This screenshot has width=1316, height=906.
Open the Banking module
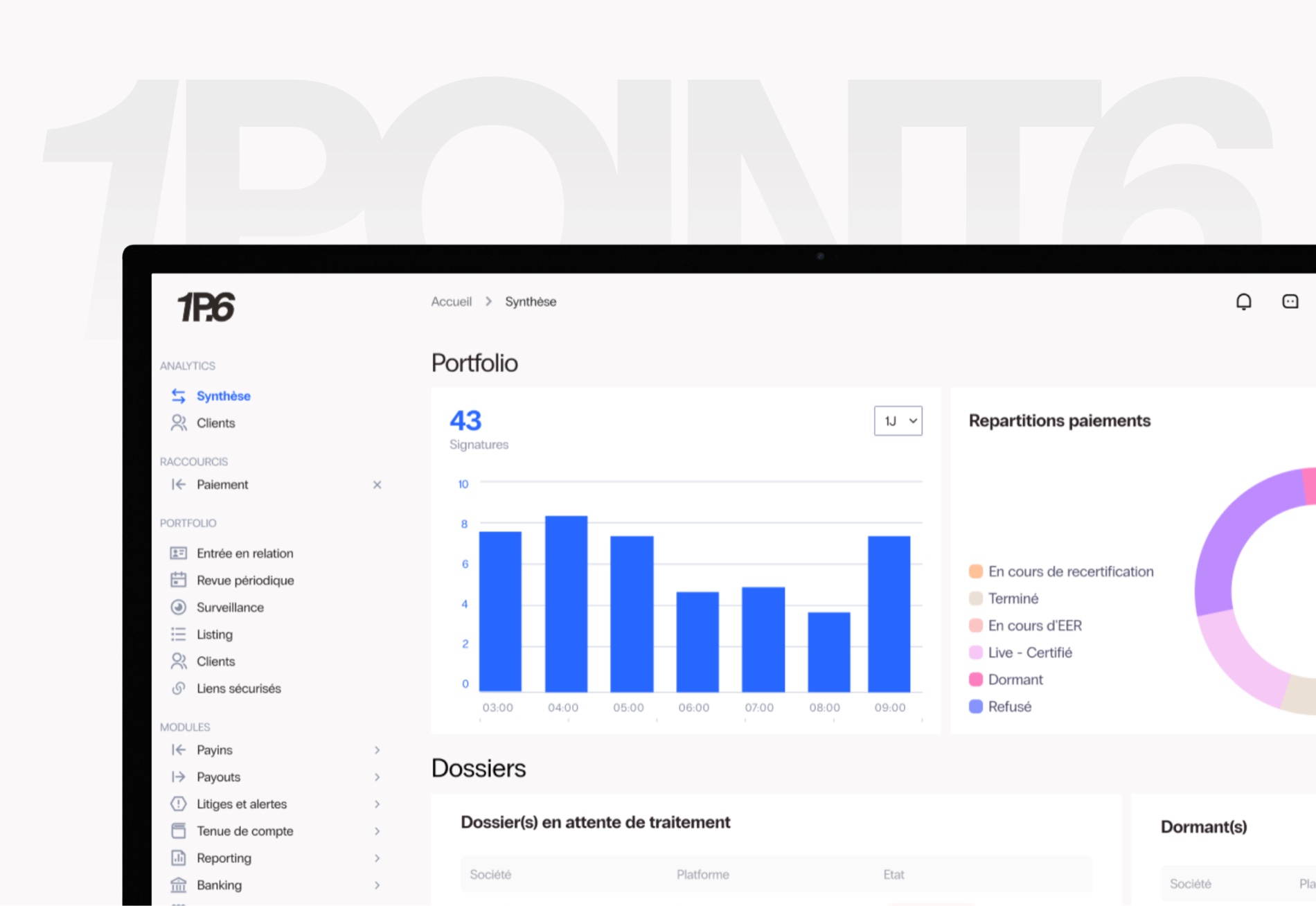(219, 885)
